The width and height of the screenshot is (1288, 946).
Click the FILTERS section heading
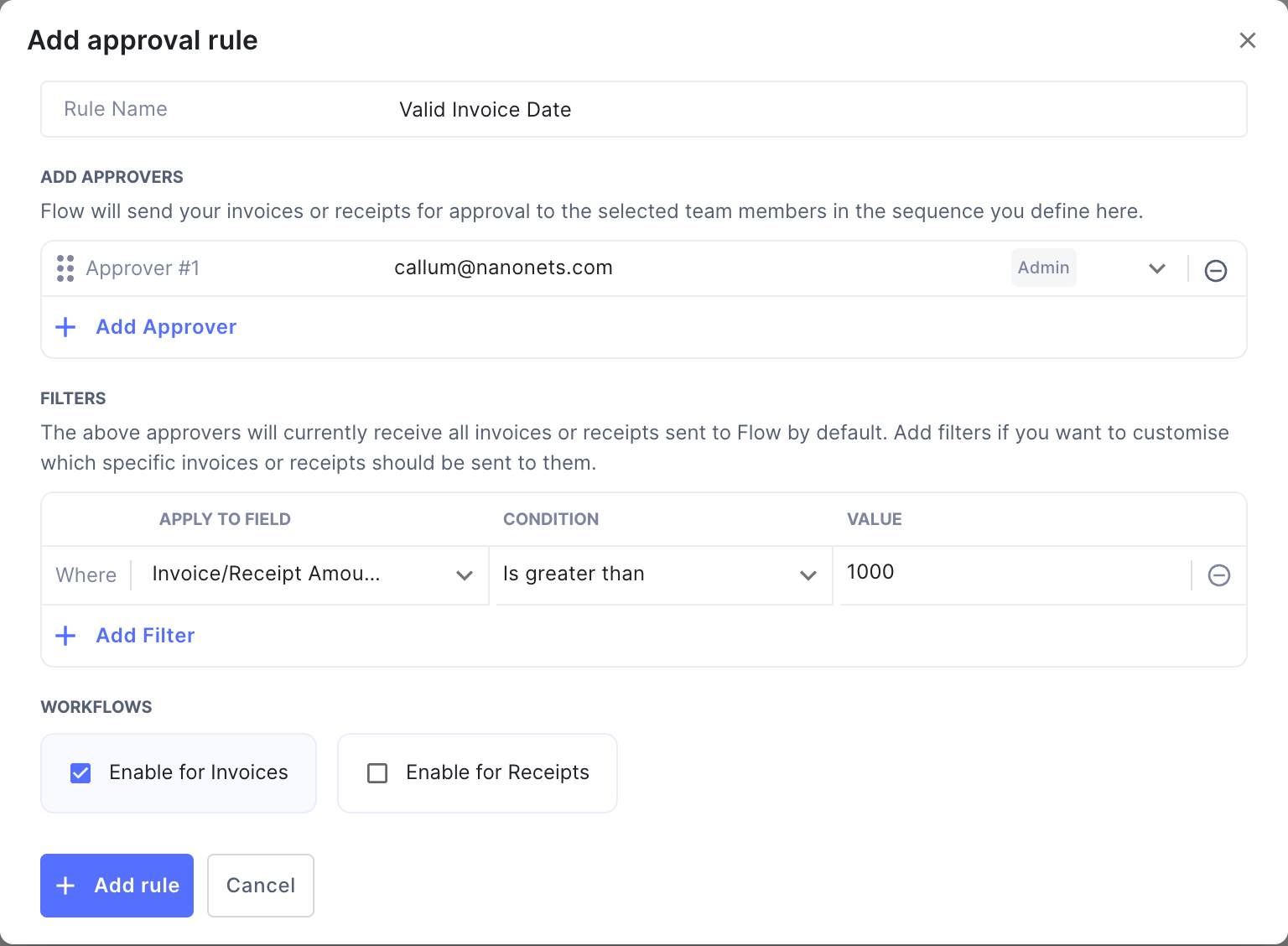[73, 398]
